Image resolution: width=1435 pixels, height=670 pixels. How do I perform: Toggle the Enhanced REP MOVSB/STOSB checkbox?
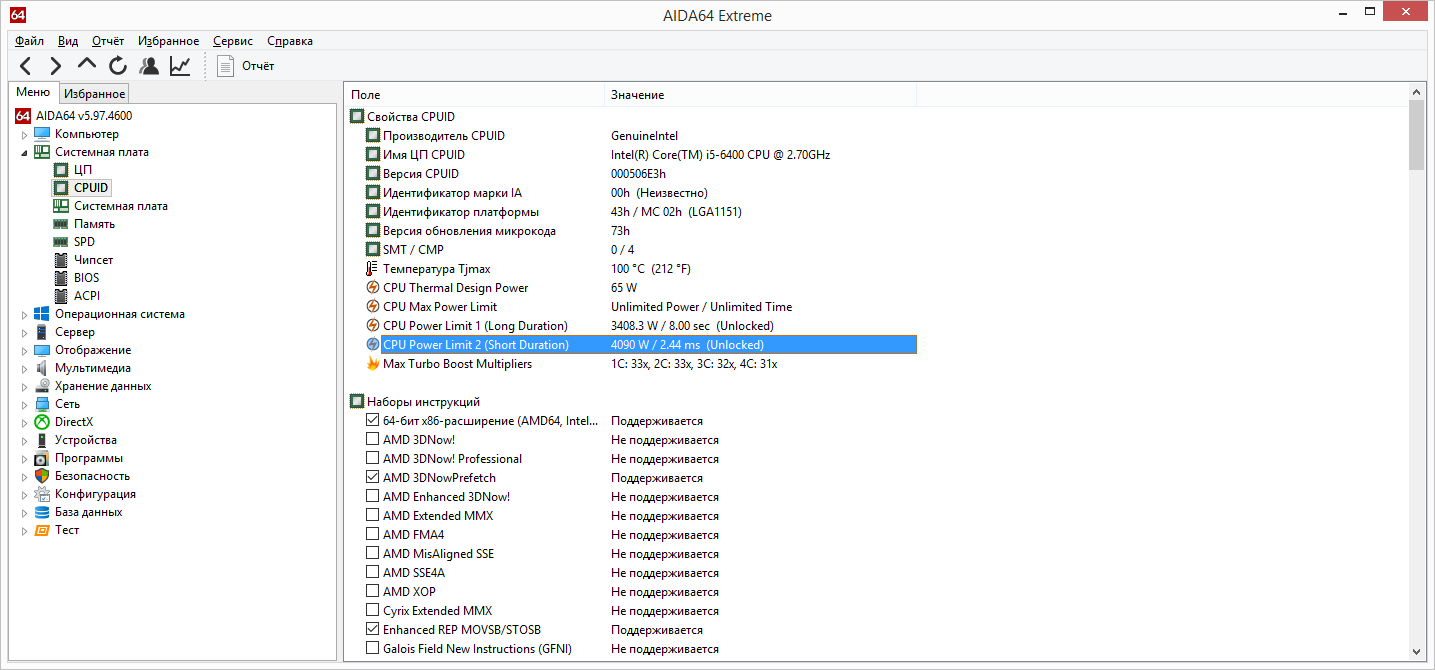[373, 630]
